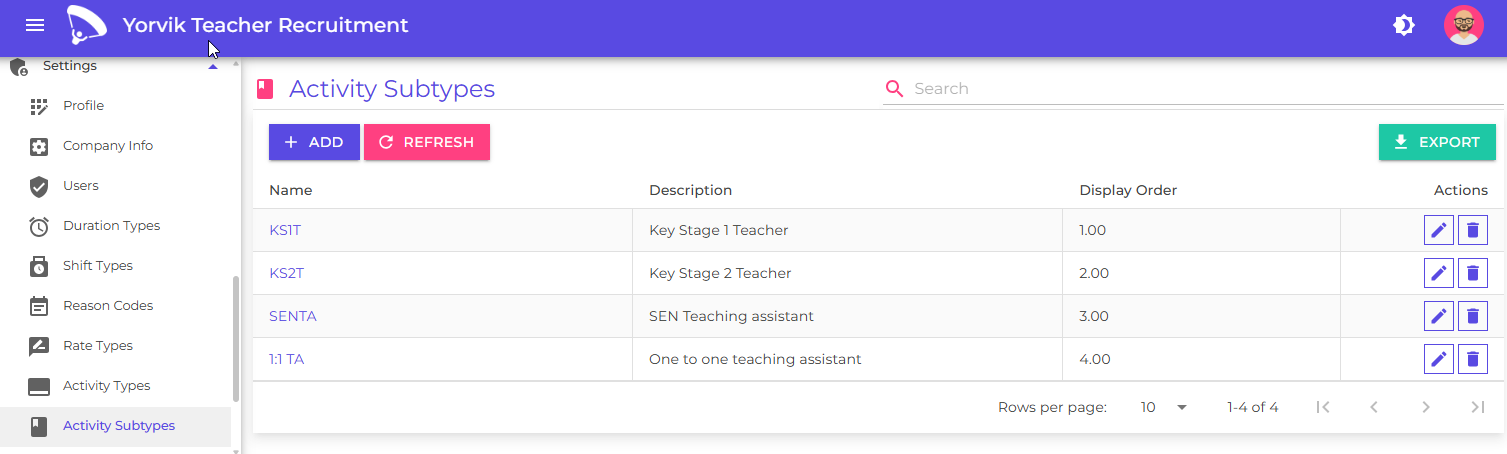This screenshot has height=454, width=1507.
Task: Click the Rate Types icon
Action: tap(39, 346)
